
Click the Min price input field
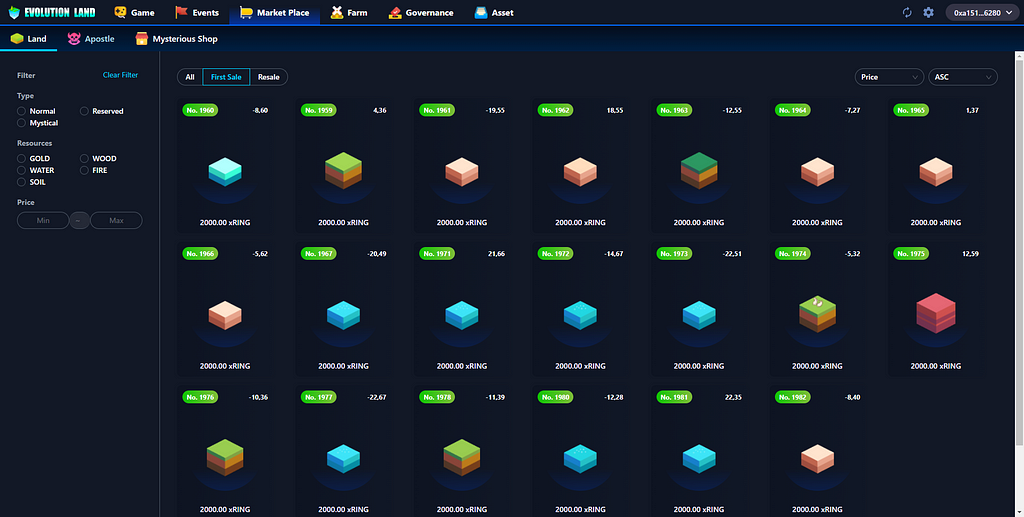(x=43, y=221)
